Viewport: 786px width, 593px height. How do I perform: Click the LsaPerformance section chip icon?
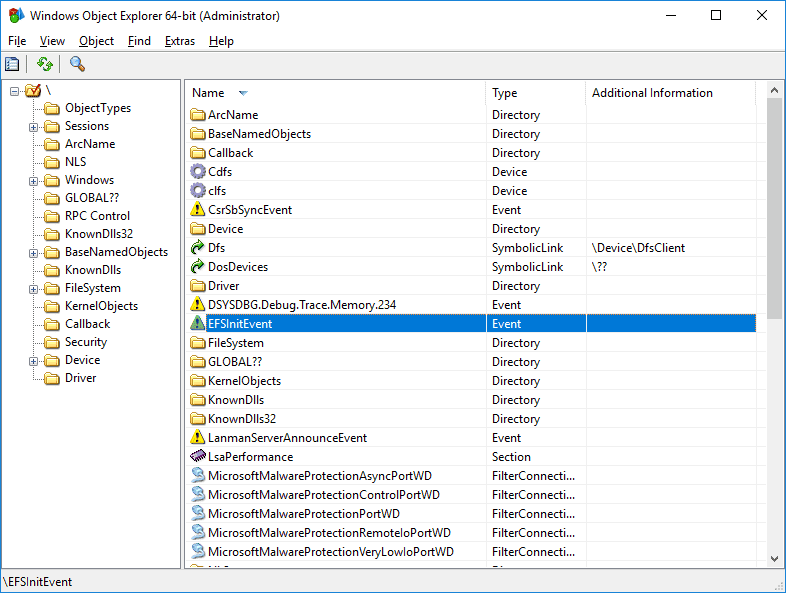point(198,456)
